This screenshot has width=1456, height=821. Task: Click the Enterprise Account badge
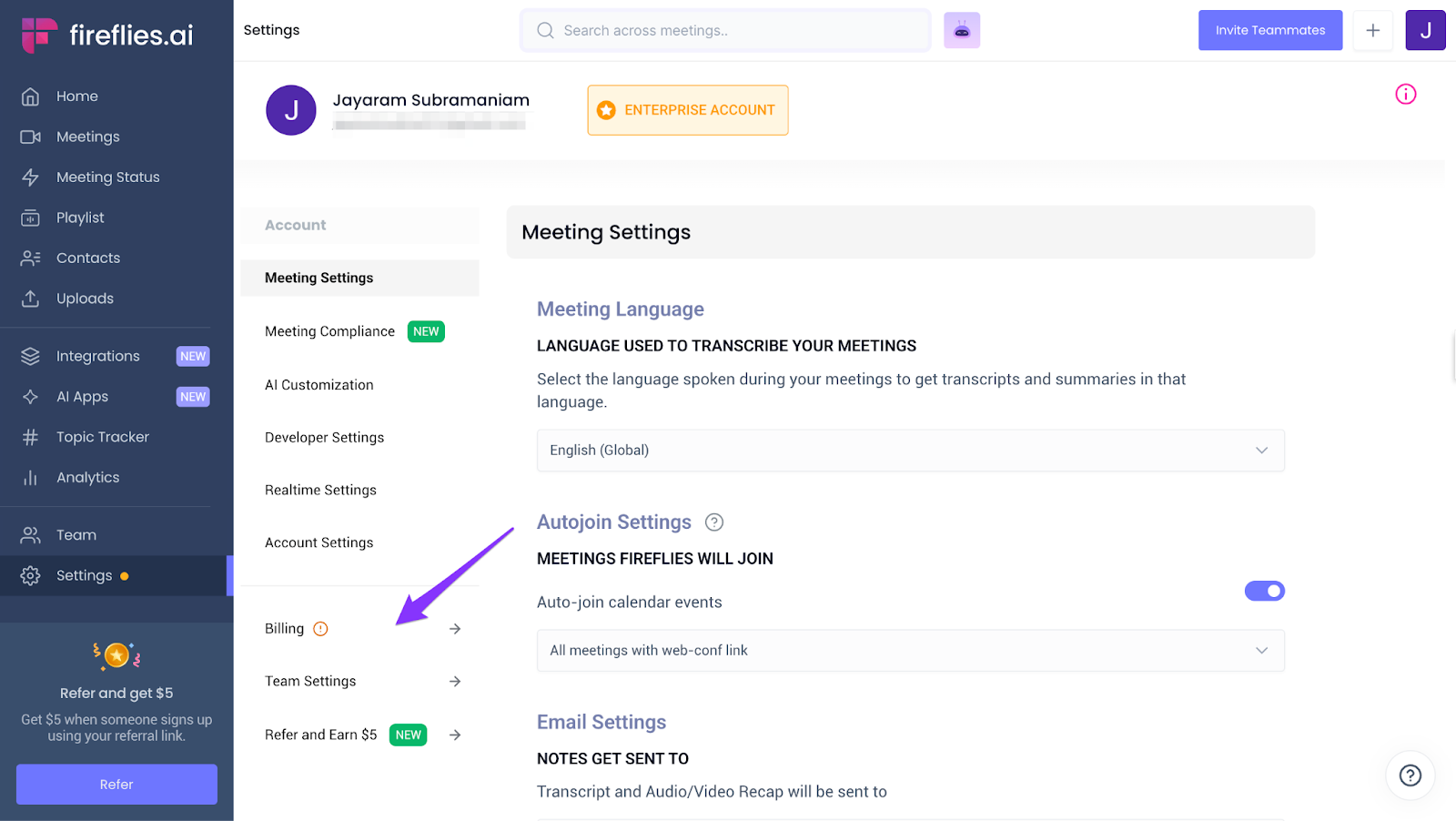click(687, 110)
